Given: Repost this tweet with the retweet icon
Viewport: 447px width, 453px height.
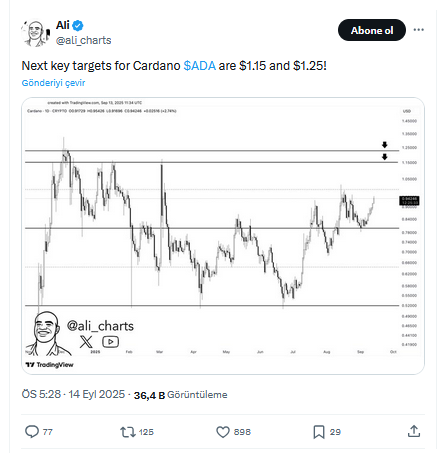Looking at the screenshot, I should 128,432.
